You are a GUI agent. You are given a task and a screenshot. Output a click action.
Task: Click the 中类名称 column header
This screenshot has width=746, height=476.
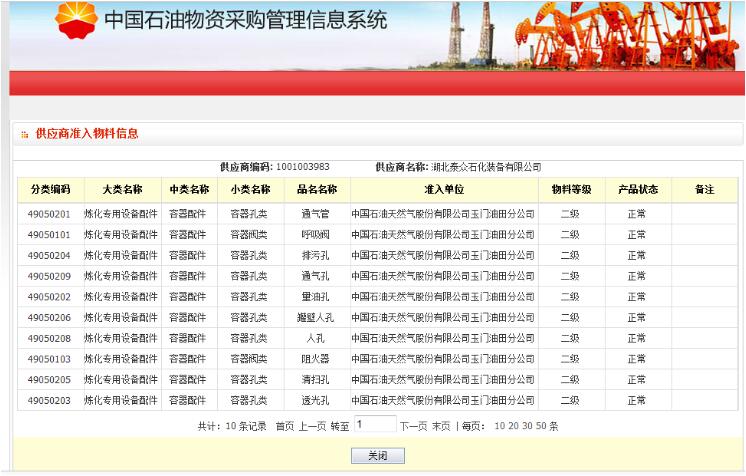[x=189, y=189]
